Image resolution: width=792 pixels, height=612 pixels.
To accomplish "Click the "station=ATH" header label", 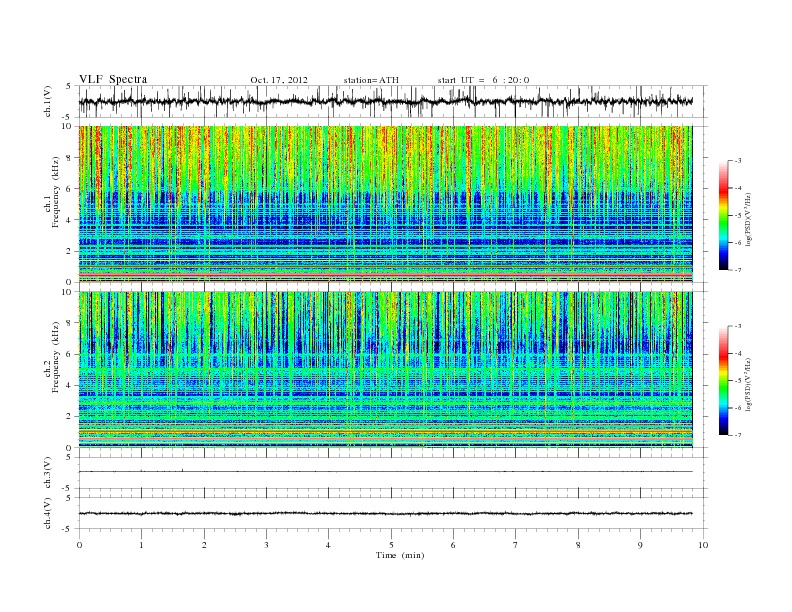I will pyautogui.click(x=371, y=80).
